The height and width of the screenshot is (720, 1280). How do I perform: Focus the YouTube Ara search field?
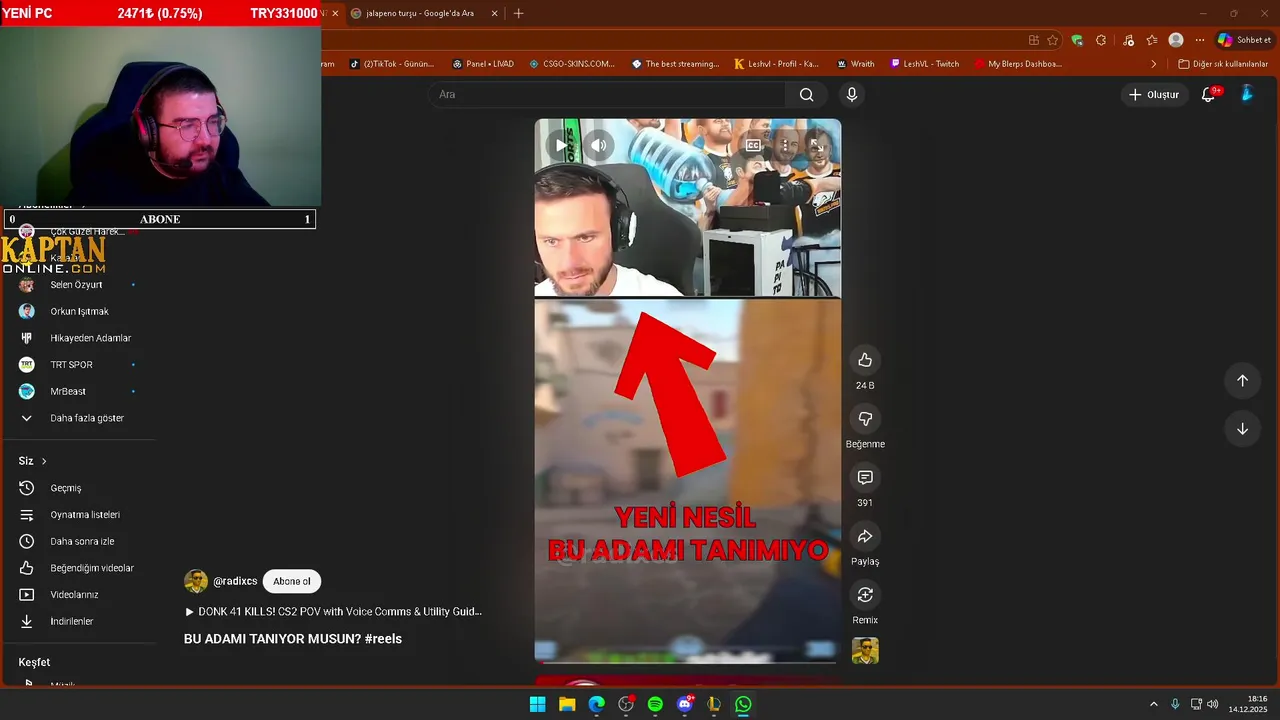point(607,94)
